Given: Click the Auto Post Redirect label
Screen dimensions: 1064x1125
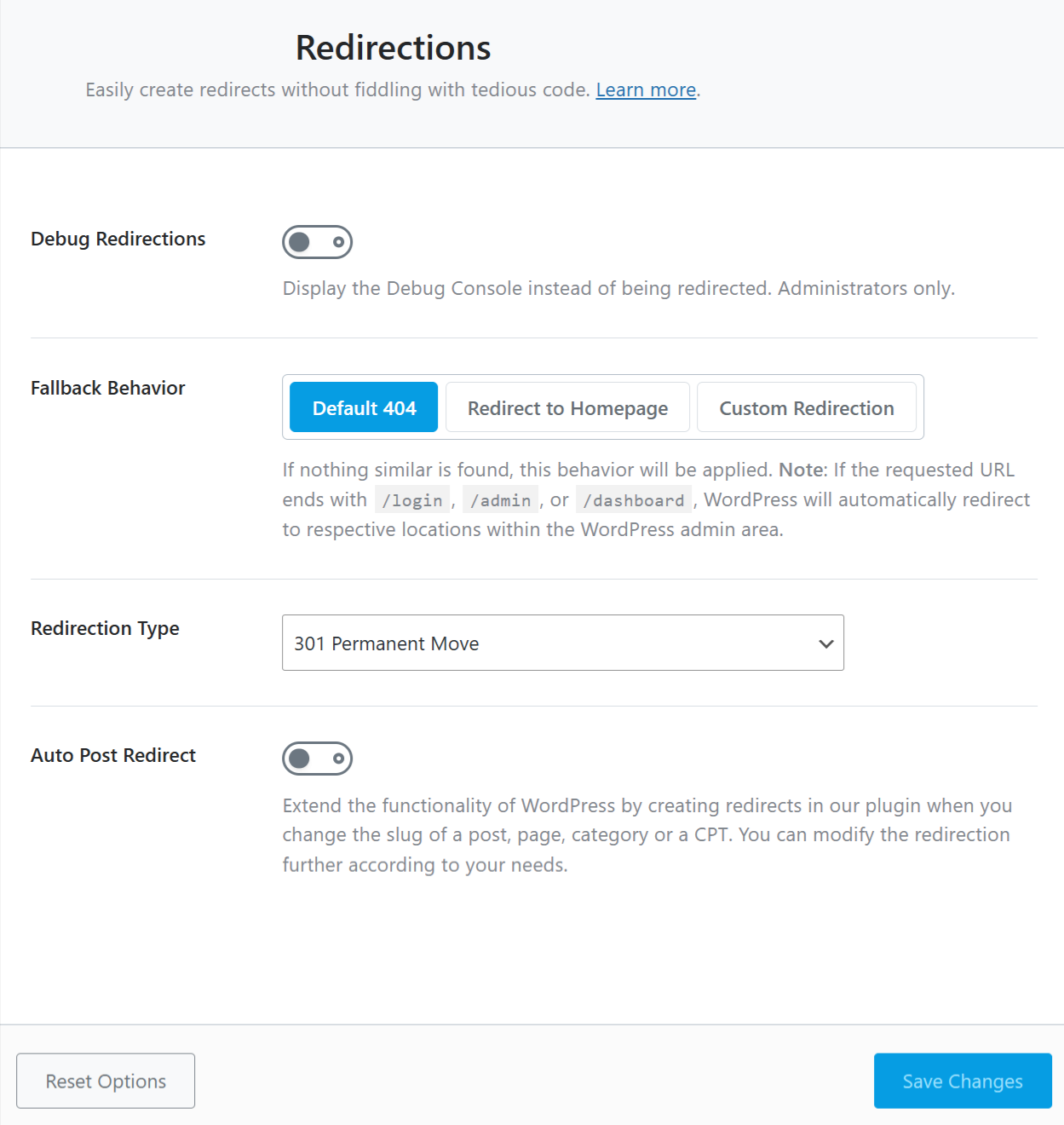Looking at the screenshot, I should point(113,756).
